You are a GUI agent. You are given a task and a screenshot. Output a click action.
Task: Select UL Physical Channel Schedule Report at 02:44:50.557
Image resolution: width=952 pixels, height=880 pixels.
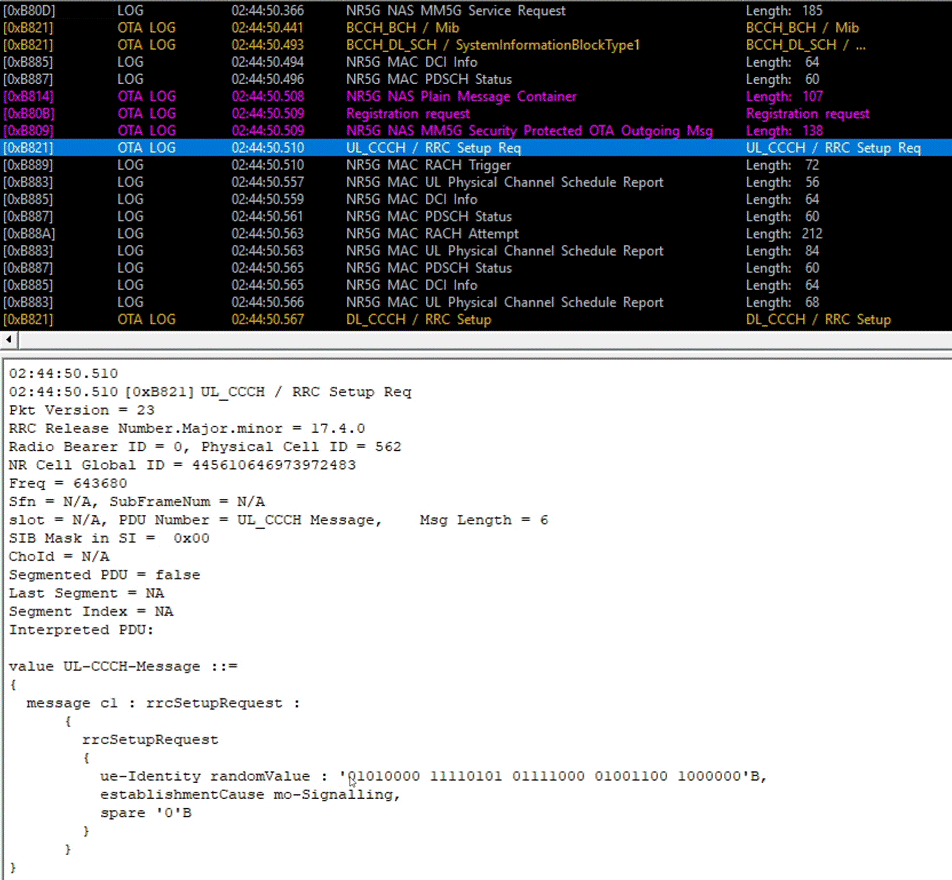(476, 182)
